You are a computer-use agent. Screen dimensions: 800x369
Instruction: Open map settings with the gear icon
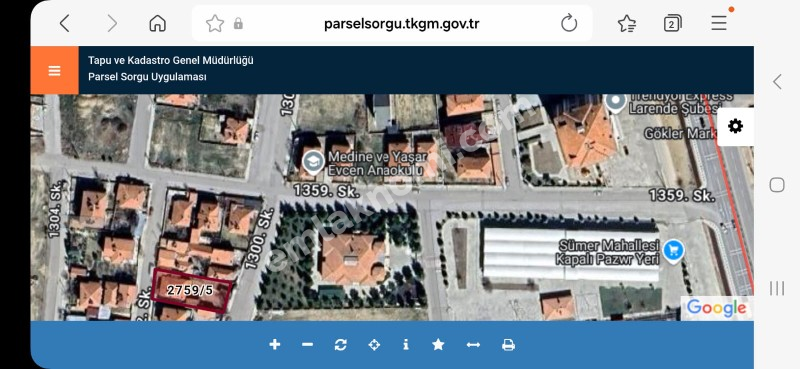point(735,126)
